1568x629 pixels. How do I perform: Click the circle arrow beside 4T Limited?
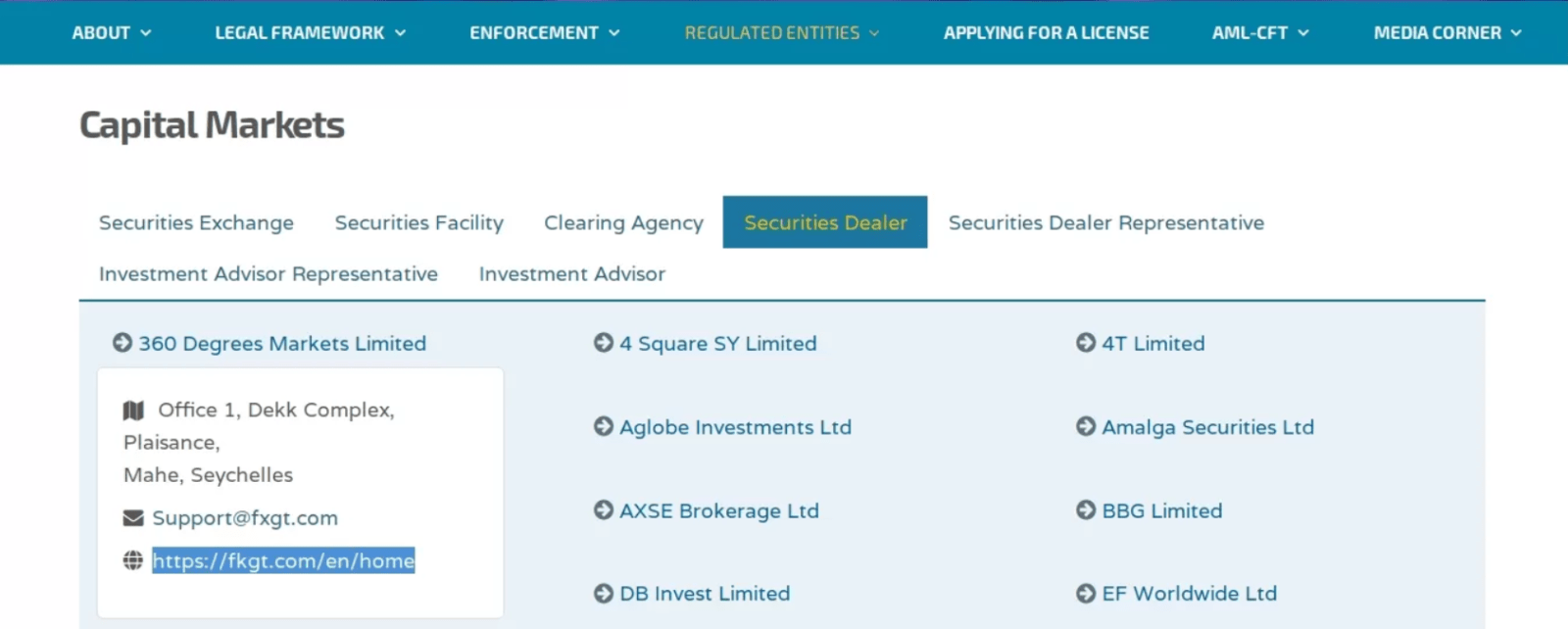point(1086,343)
